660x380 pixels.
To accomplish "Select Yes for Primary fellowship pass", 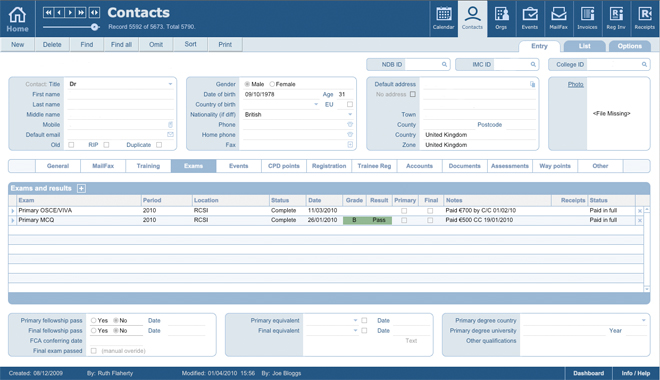I will coord(93,321).
